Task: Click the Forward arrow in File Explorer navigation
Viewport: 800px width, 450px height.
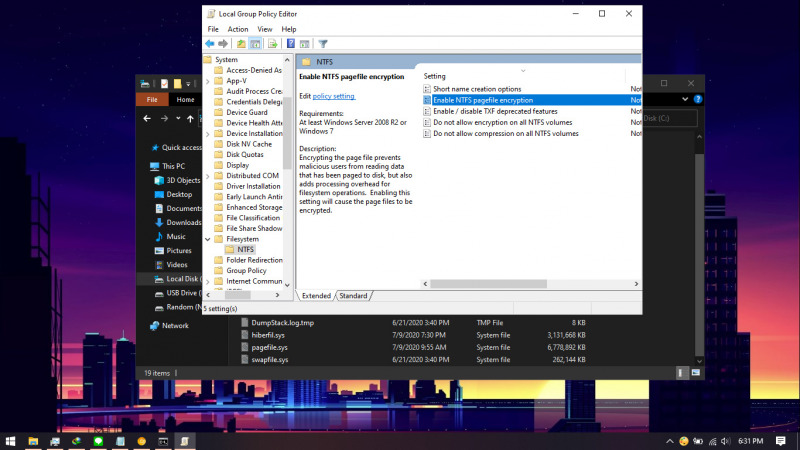Action: 164,118
